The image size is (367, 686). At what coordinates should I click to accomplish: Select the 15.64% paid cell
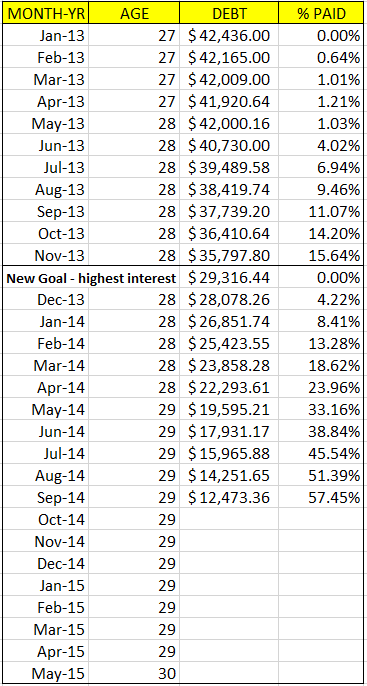point(321,255)
